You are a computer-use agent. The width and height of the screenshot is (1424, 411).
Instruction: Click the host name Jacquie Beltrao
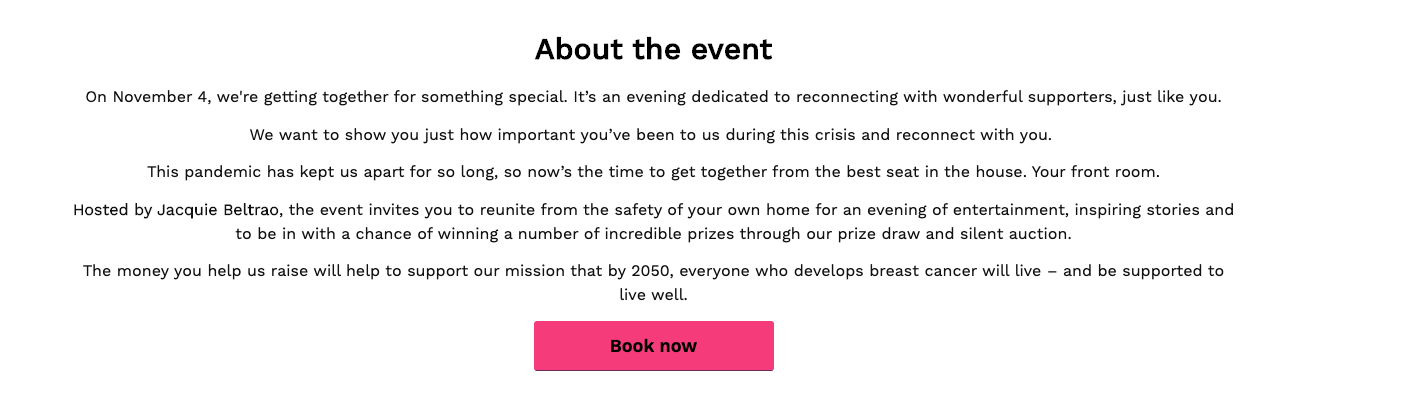[x=218, y=210]
